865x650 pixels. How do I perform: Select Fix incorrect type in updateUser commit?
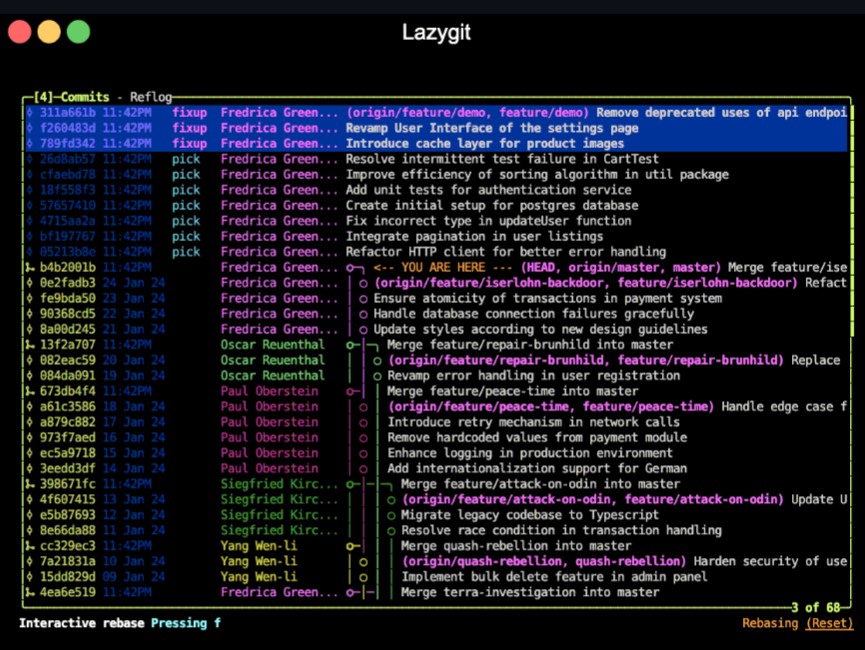[x=436, y=221]
